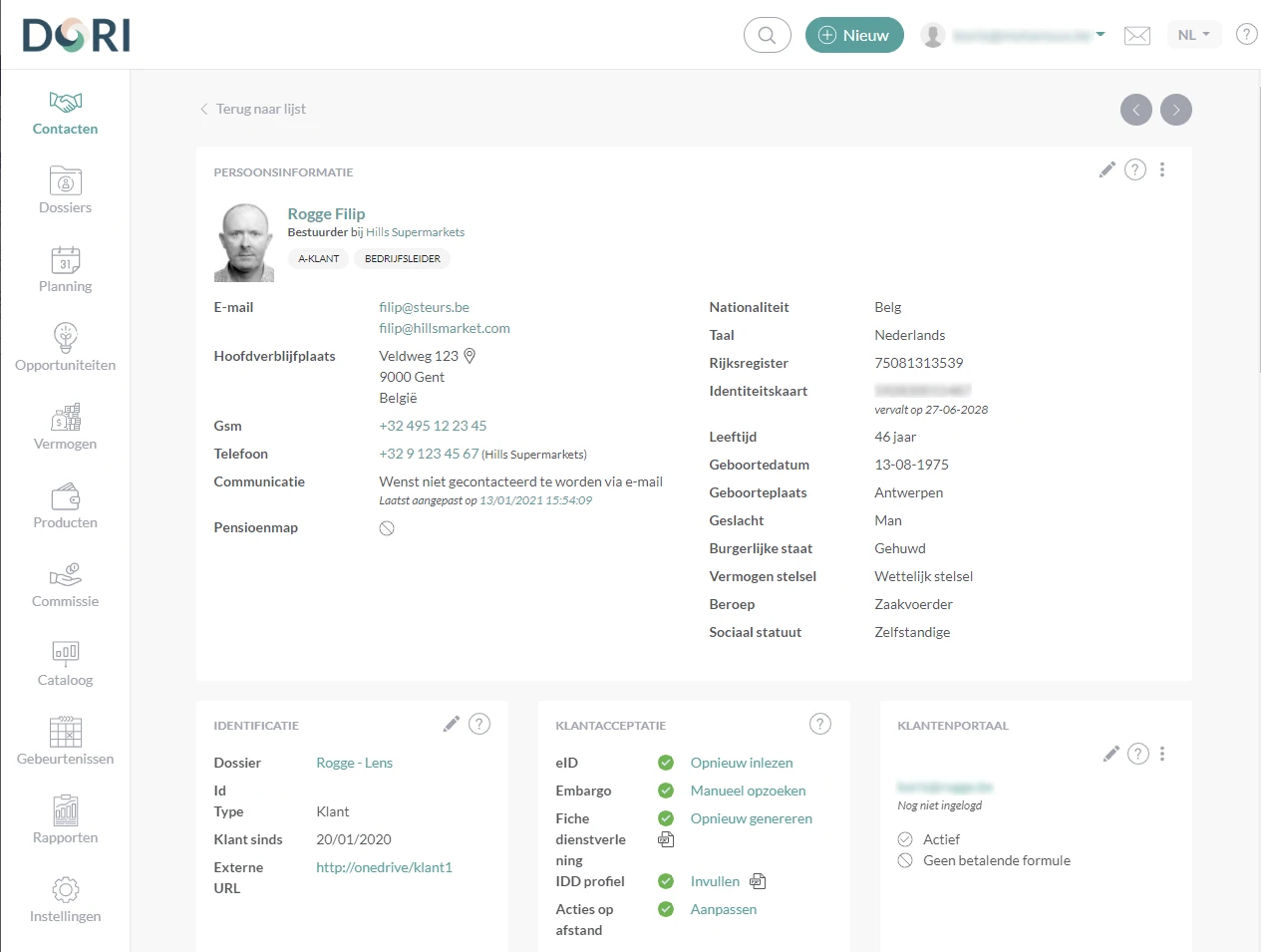Go to next contact with right arrow
Screen dimensions: 1261x952
1176,110
